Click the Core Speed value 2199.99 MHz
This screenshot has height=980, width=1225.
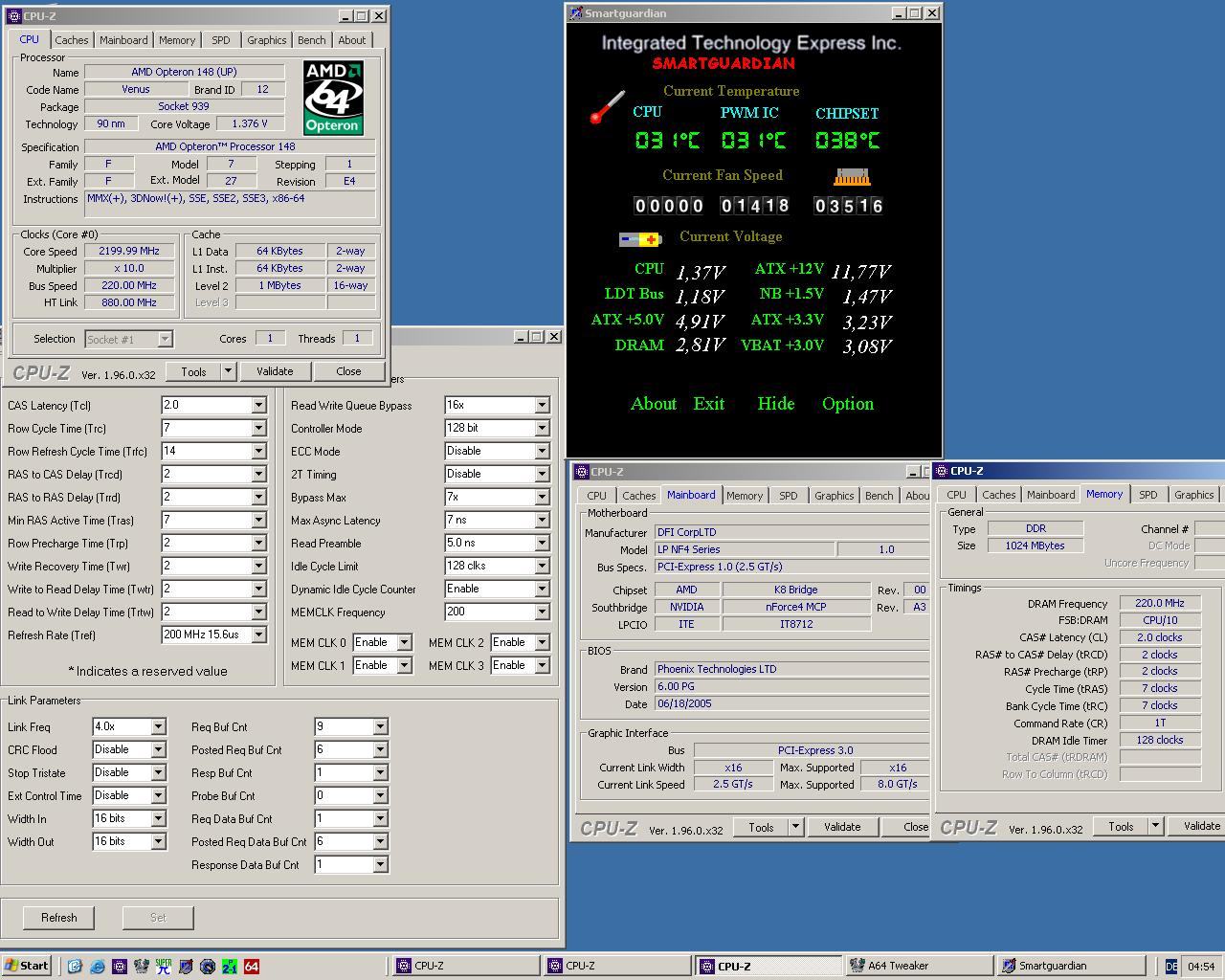[129, 251]
